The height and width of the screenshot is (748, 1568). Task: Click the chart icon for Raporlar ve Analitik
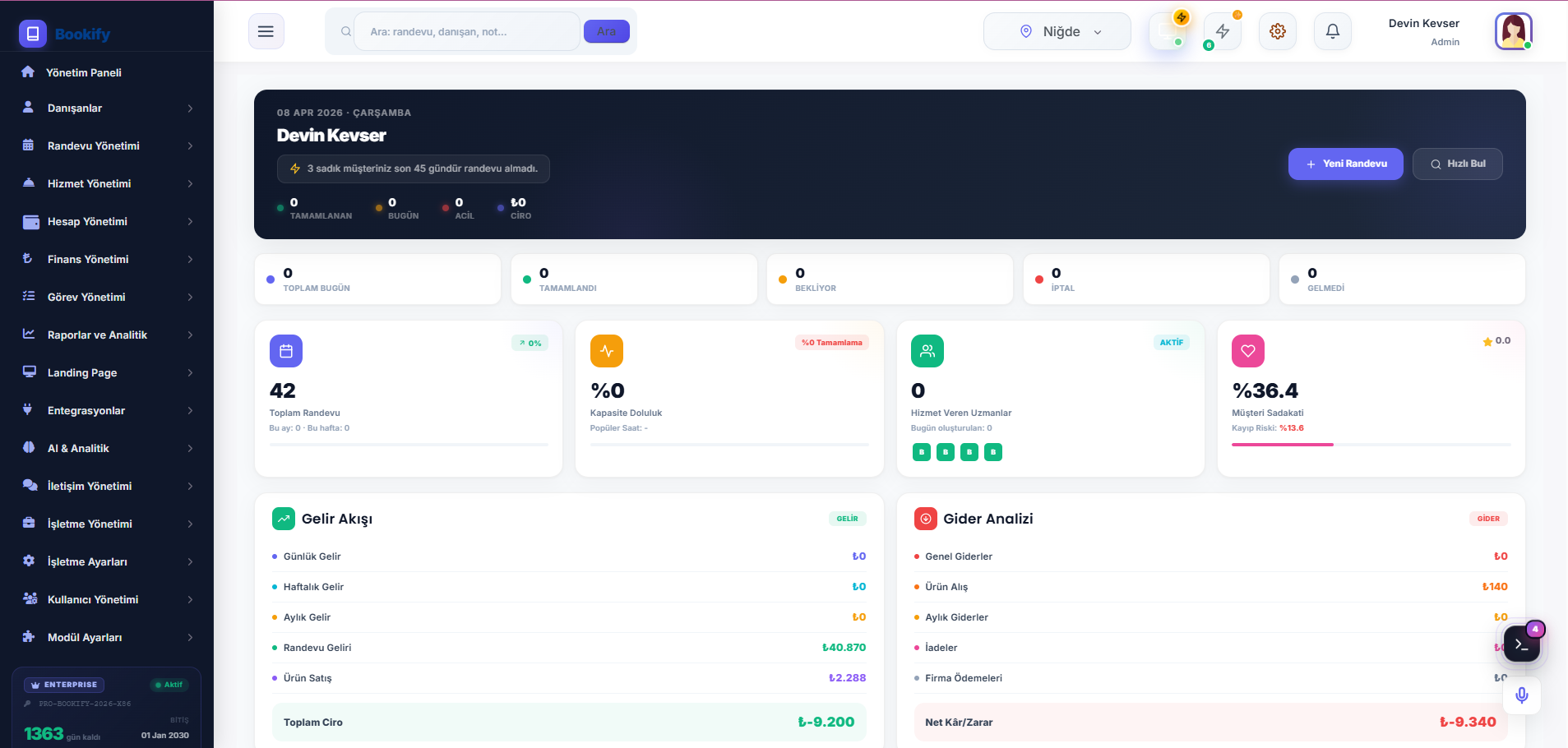pyautogui.click(x=29, y=334)
